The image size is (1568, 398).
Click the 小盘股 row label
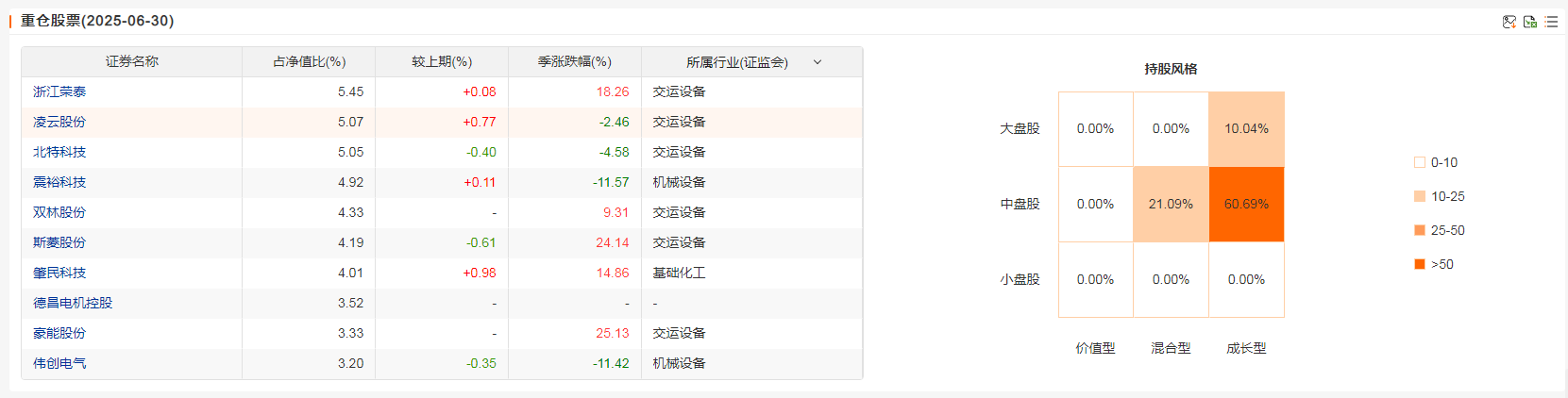click(x=1020, y=279)
